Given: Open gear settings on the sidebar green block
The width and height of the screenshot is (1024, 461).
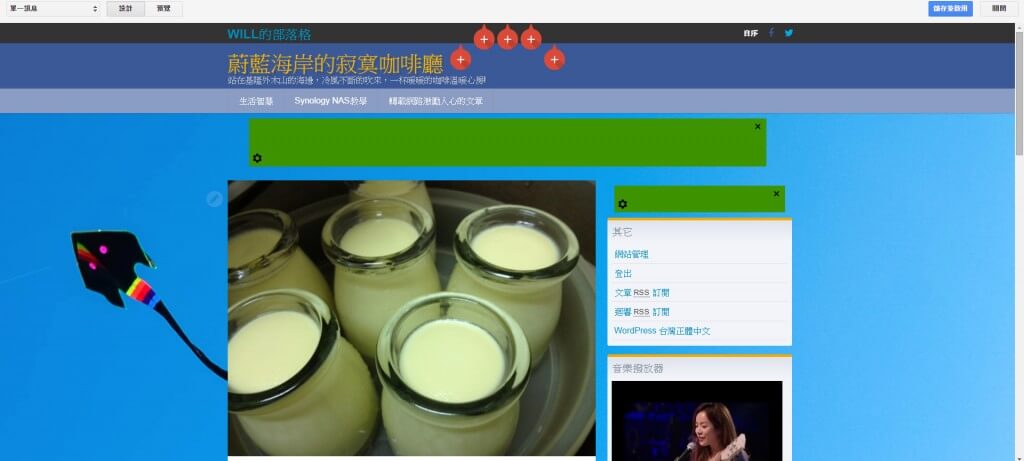Looking at the screenshot, I should click(622, 204).
